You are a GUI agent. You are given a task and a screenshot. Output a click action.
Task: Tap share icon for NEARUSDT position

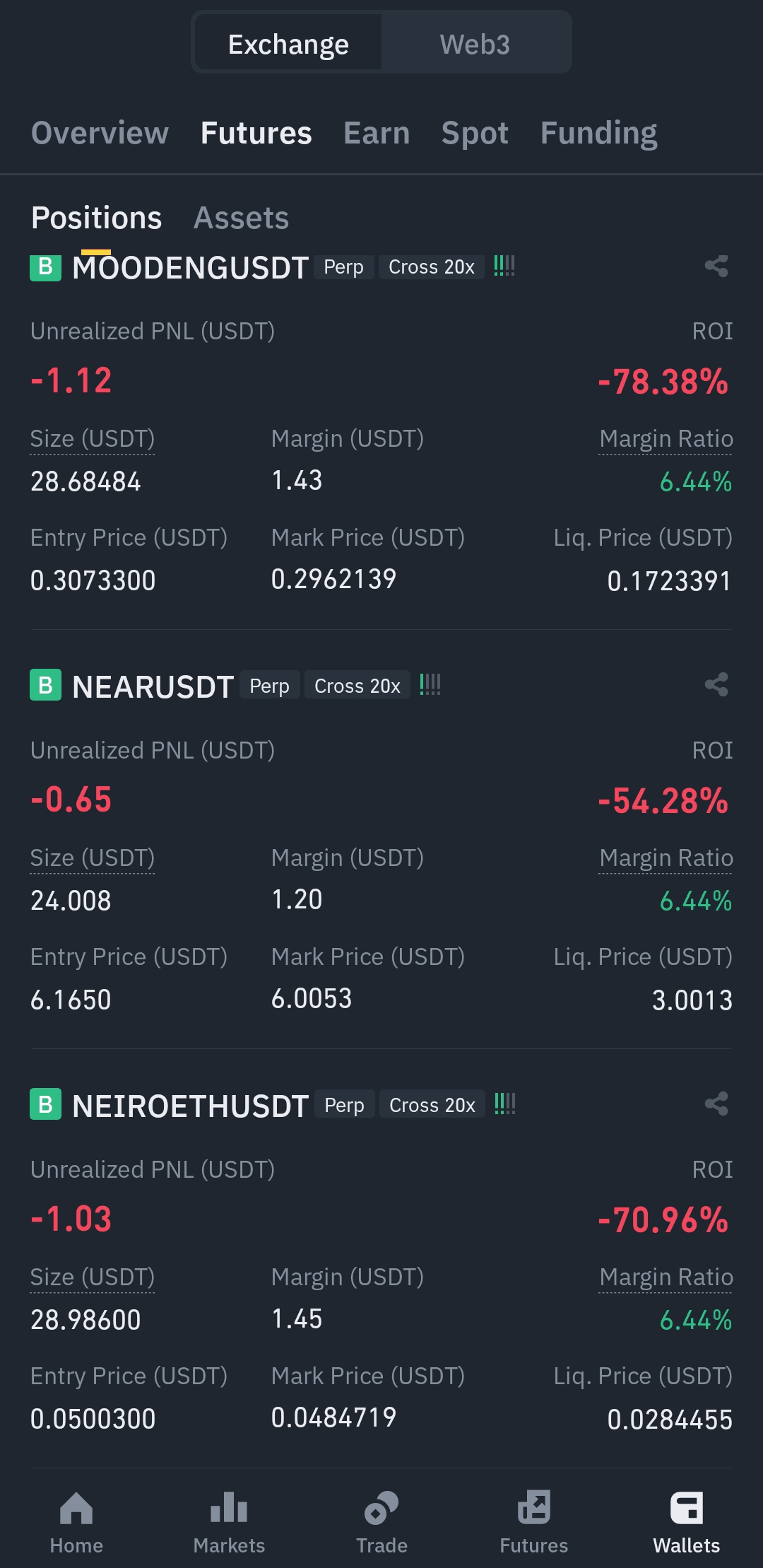716,685
